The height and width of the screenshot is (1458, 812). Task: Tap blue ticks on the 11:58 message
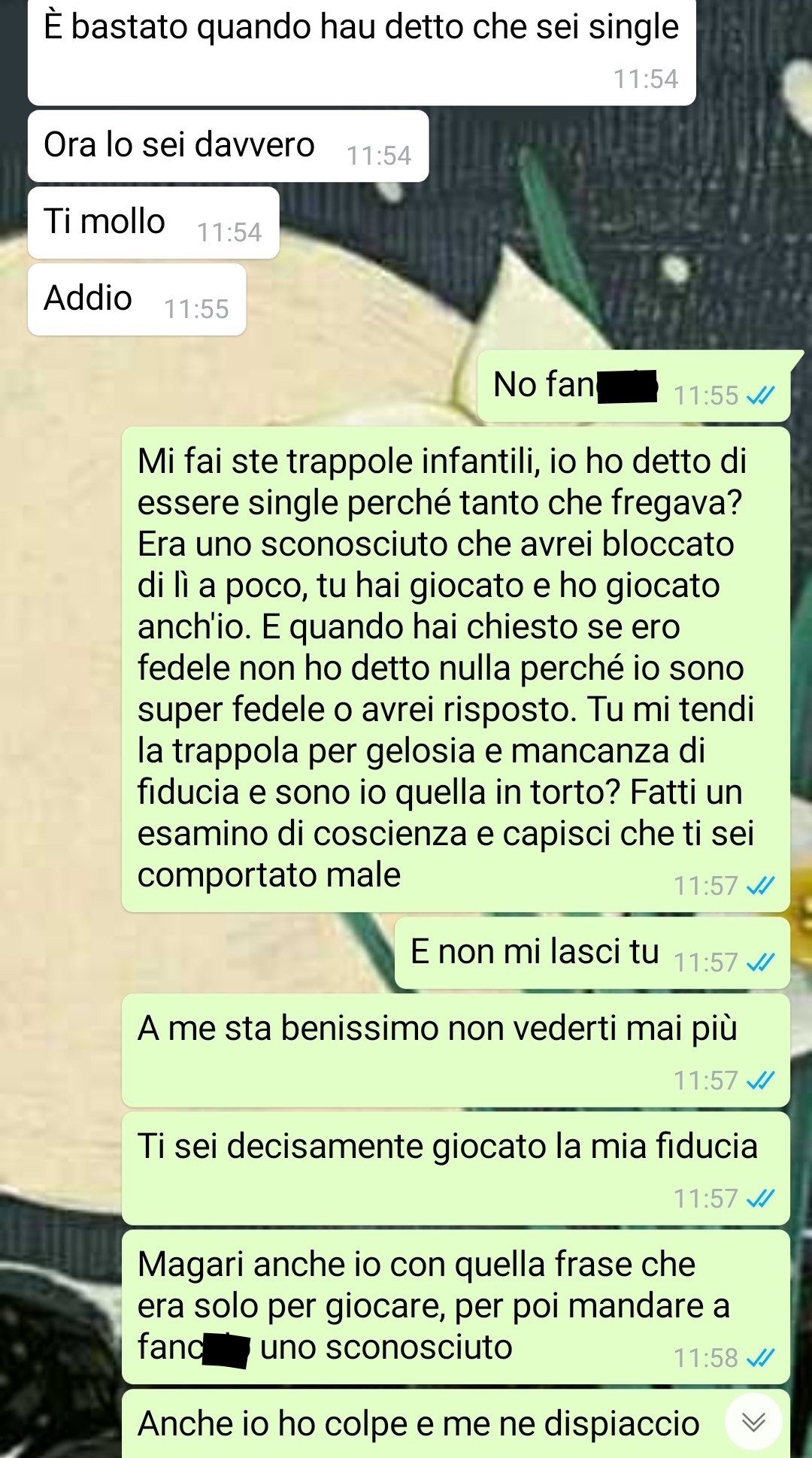[x=760, y=1358]
